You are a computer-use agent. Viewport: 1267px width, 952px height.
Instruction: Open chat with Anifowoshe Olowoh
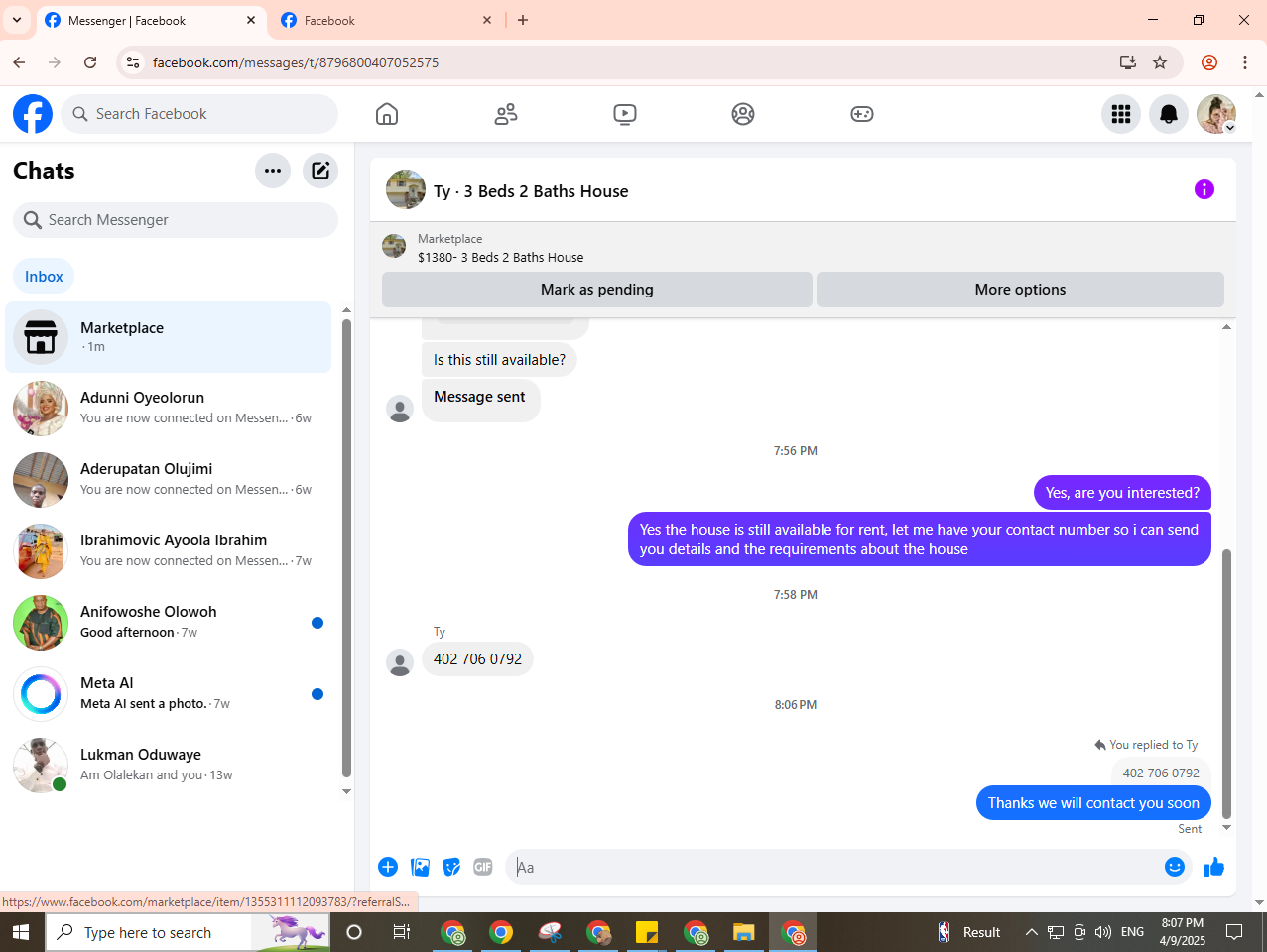[169, 623]
